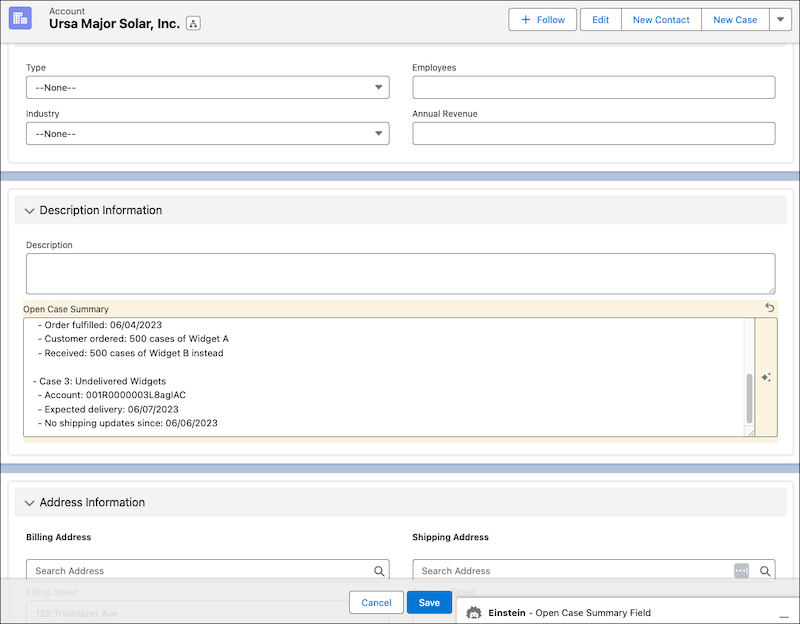Click the Billing Address Search Address field
The width and height of the screenshot is (800, 624).
click(x=208, y=570)
